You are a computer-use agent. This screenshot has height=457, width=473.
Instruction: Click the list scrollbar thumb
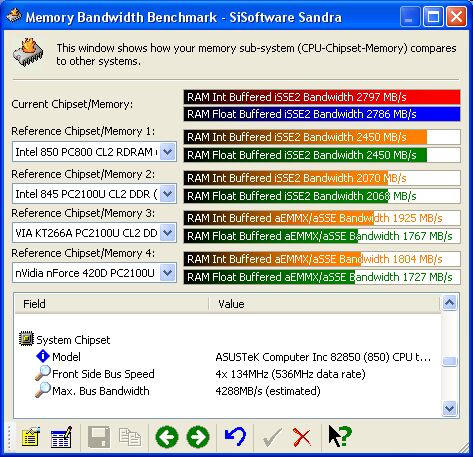(x=450, y=361)
